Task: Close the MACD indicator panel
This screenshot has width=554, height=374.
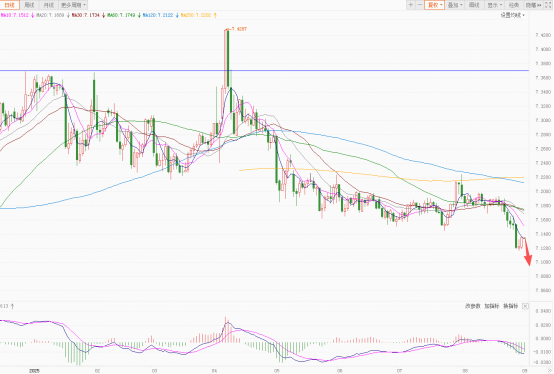Action: [x=525, y=306]
